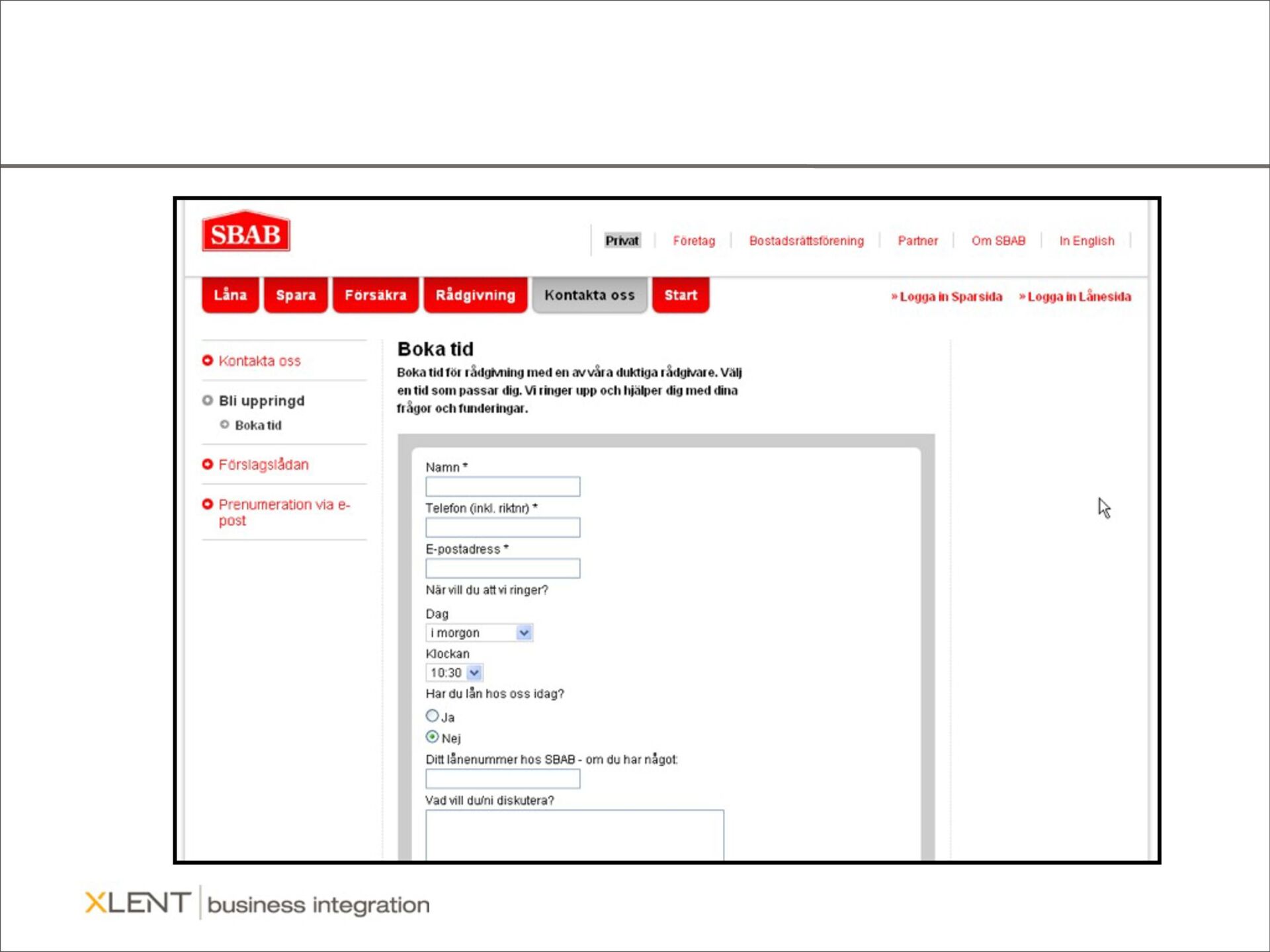Click the E-postadress input field
Screen dimensions: 1270x952
click(x=503, y=569)
